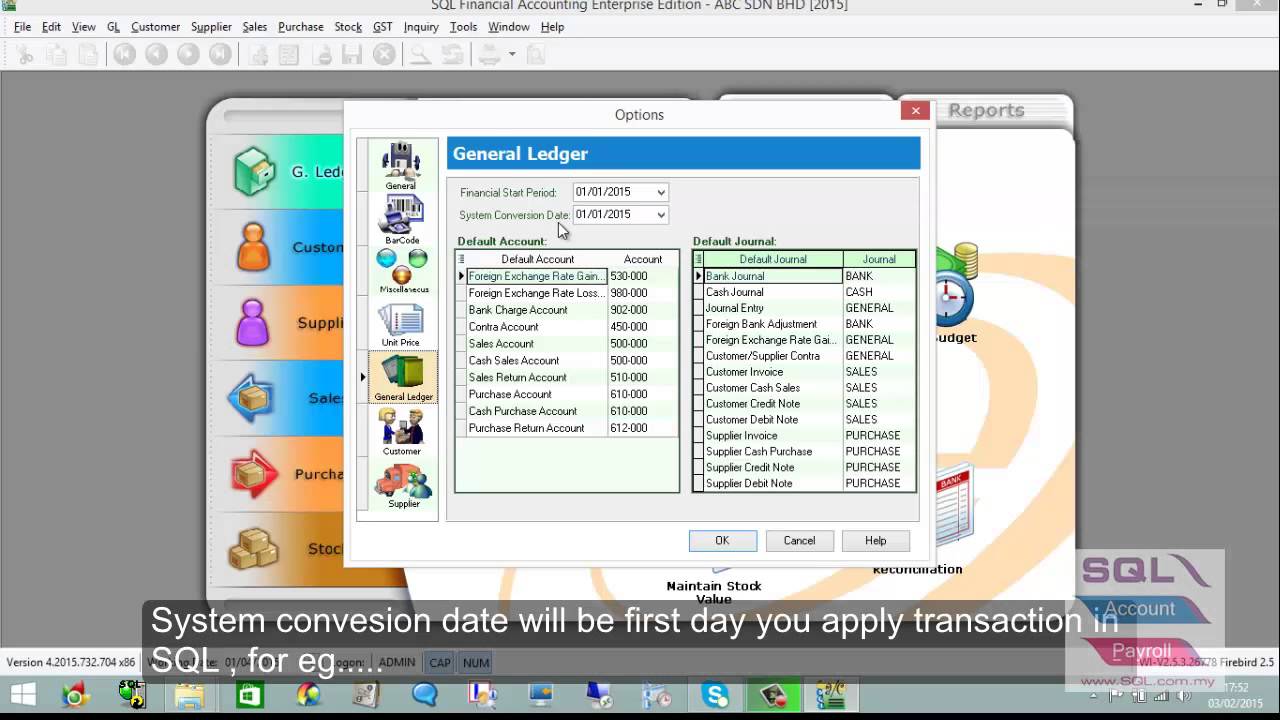
Task: Click CASH journal value cell
Action: click(x=879, y=292)
